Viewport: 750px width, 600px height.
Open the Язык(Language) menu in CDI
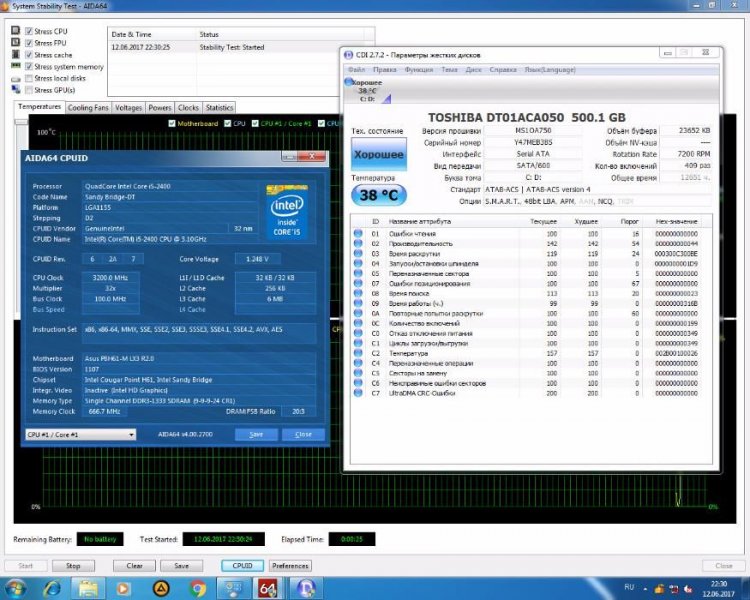550,70
